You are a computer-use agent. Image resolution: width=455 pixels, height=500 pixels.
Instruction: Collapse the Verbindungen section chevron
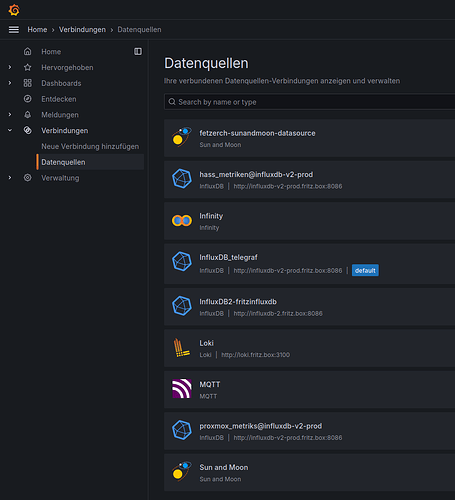10,130
